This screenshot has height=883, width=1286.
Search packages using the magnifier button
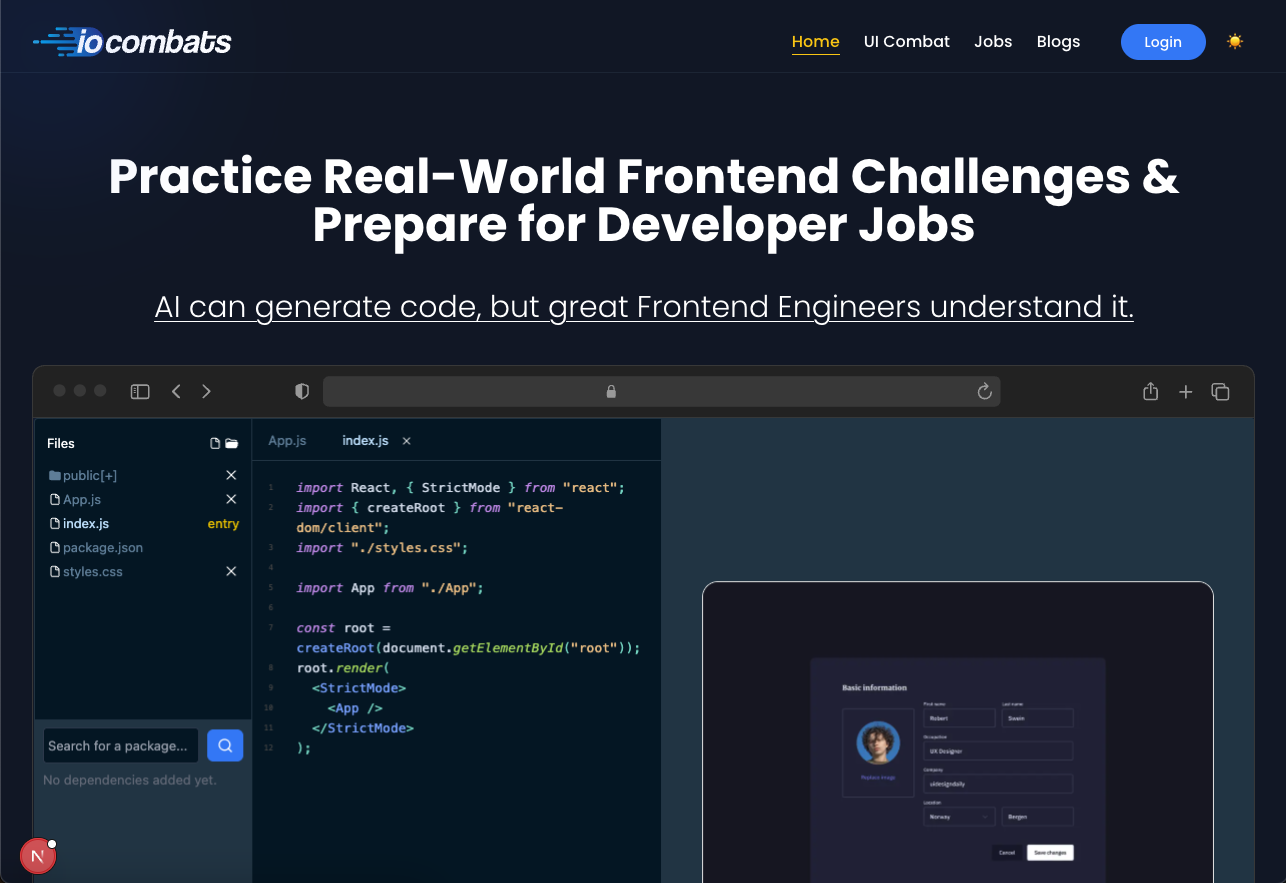(x=224, y=745)
